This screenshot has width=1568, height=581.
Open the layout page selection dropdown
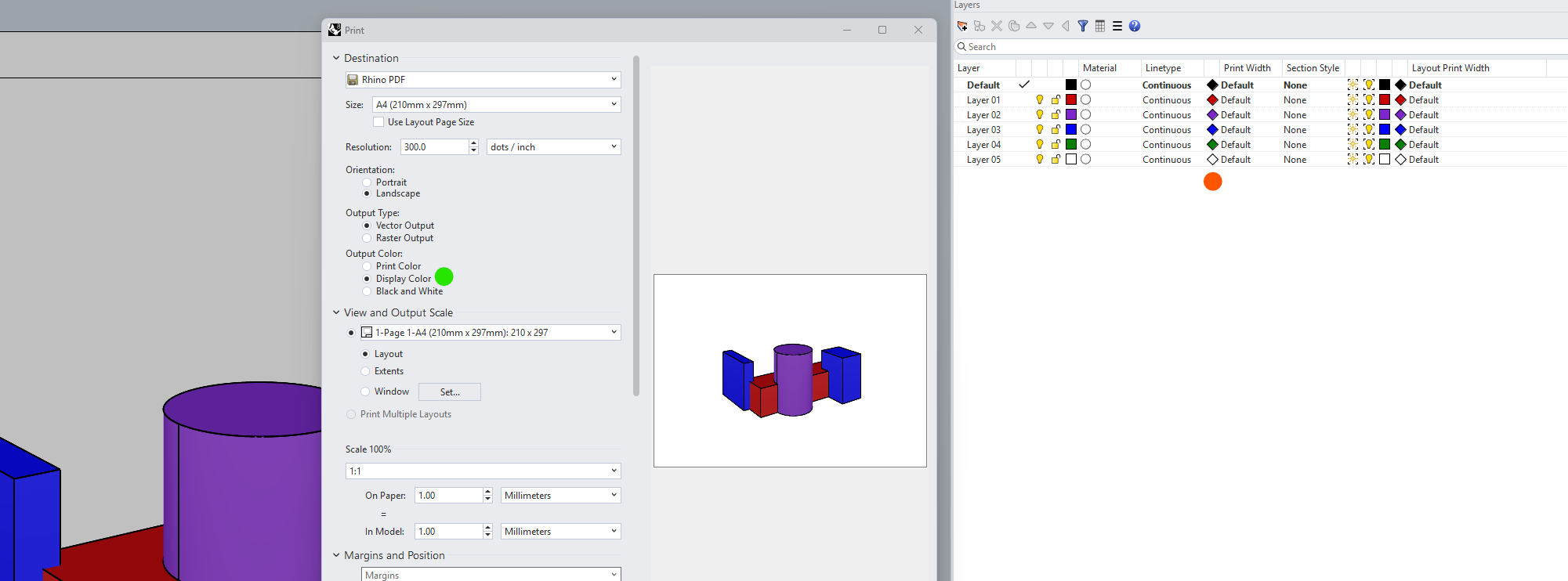(491, 333)
